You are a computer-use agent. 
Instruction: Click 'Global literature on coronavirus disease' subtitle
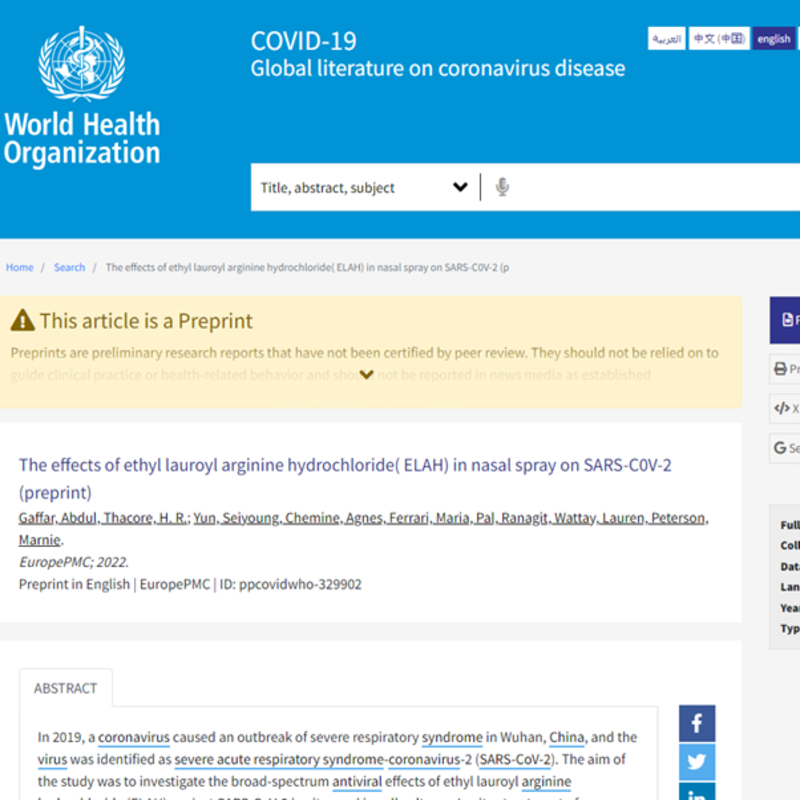[x=438, y=68]
